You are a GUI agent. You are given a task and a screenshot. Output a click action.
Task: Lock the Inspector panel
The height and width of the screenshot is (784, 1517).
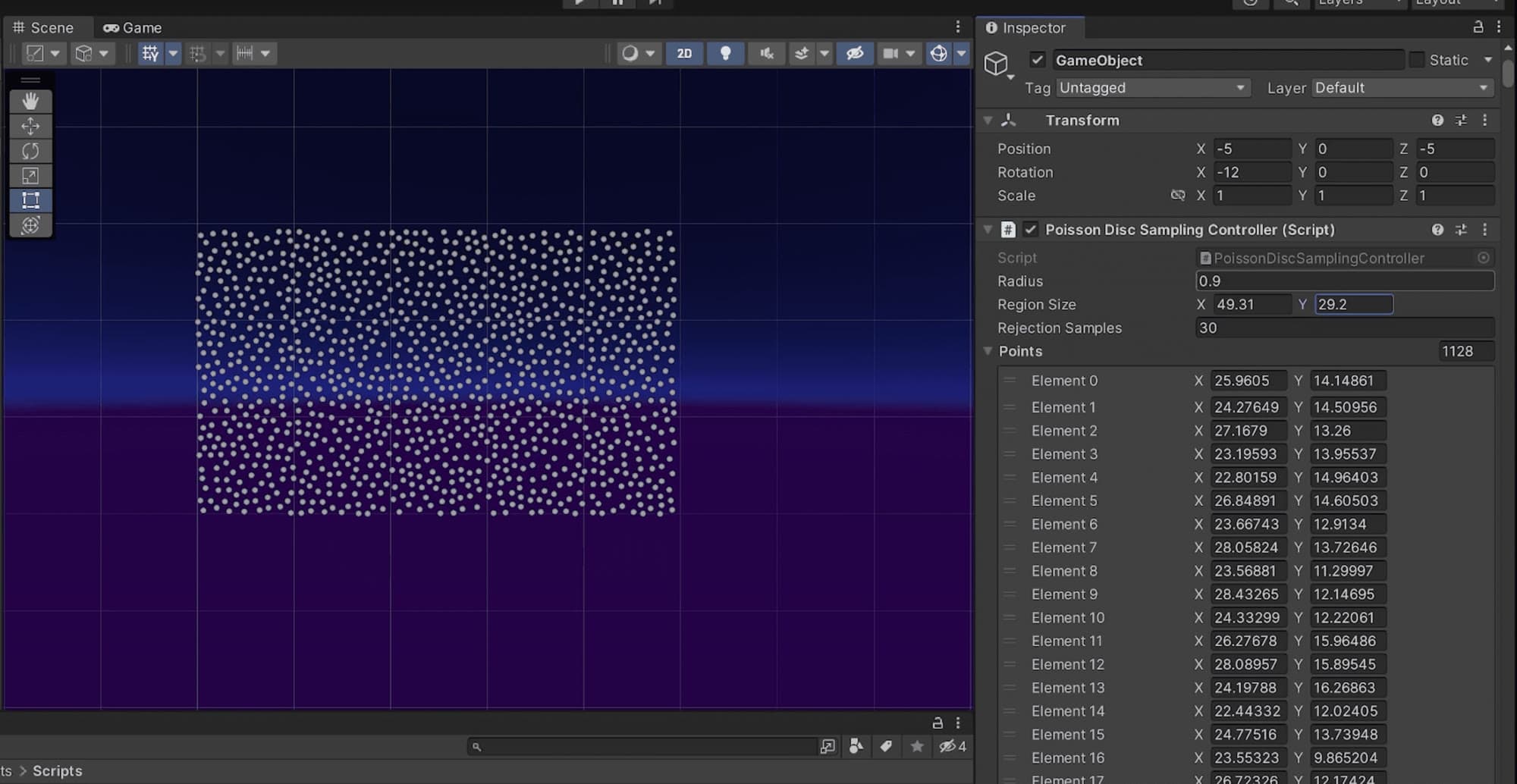1478,27
